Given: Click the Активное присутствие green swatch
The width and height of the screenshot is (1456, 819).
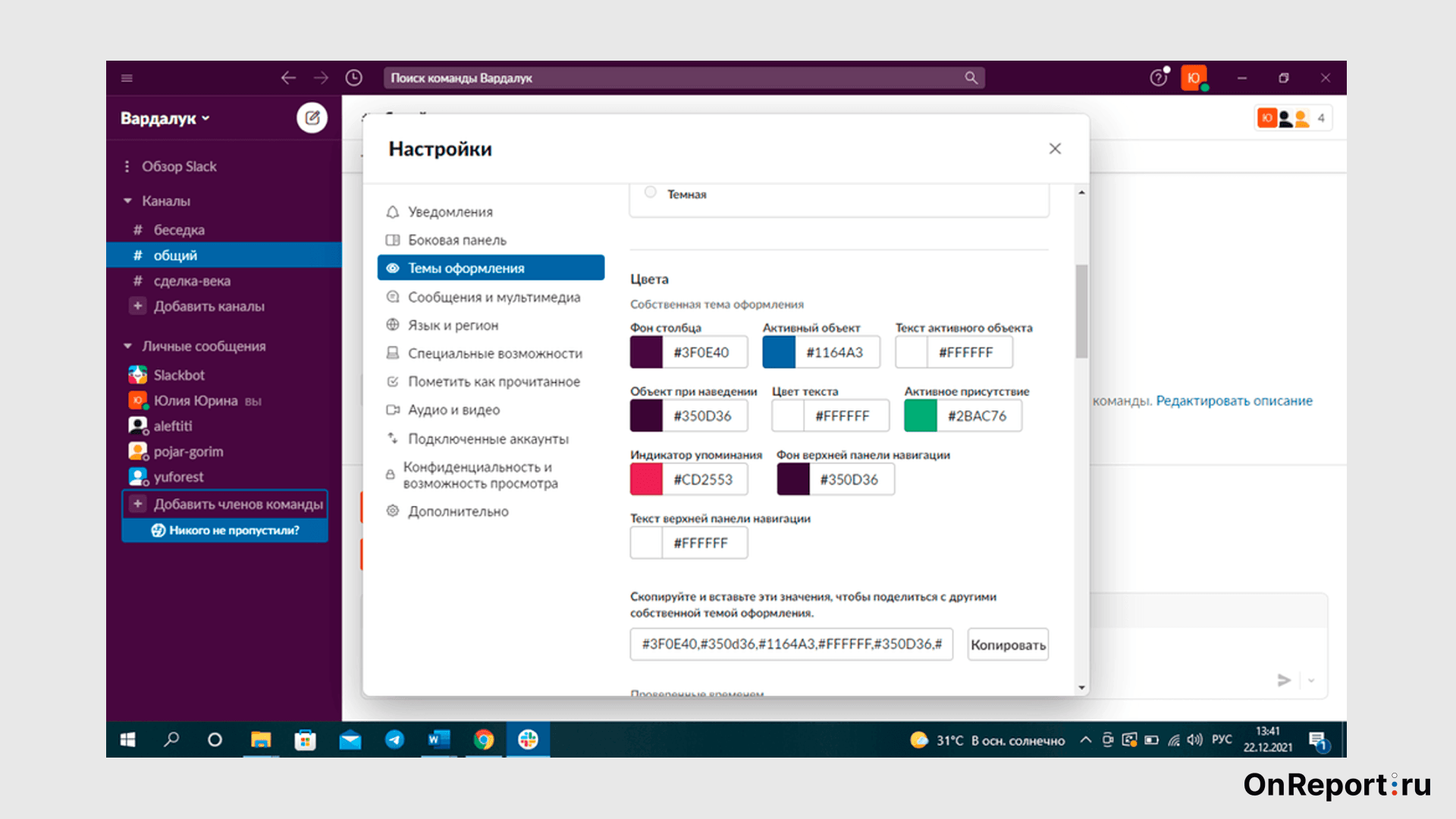Looking at the screenshot, I should pyautogui.click(x=921, y=416).
